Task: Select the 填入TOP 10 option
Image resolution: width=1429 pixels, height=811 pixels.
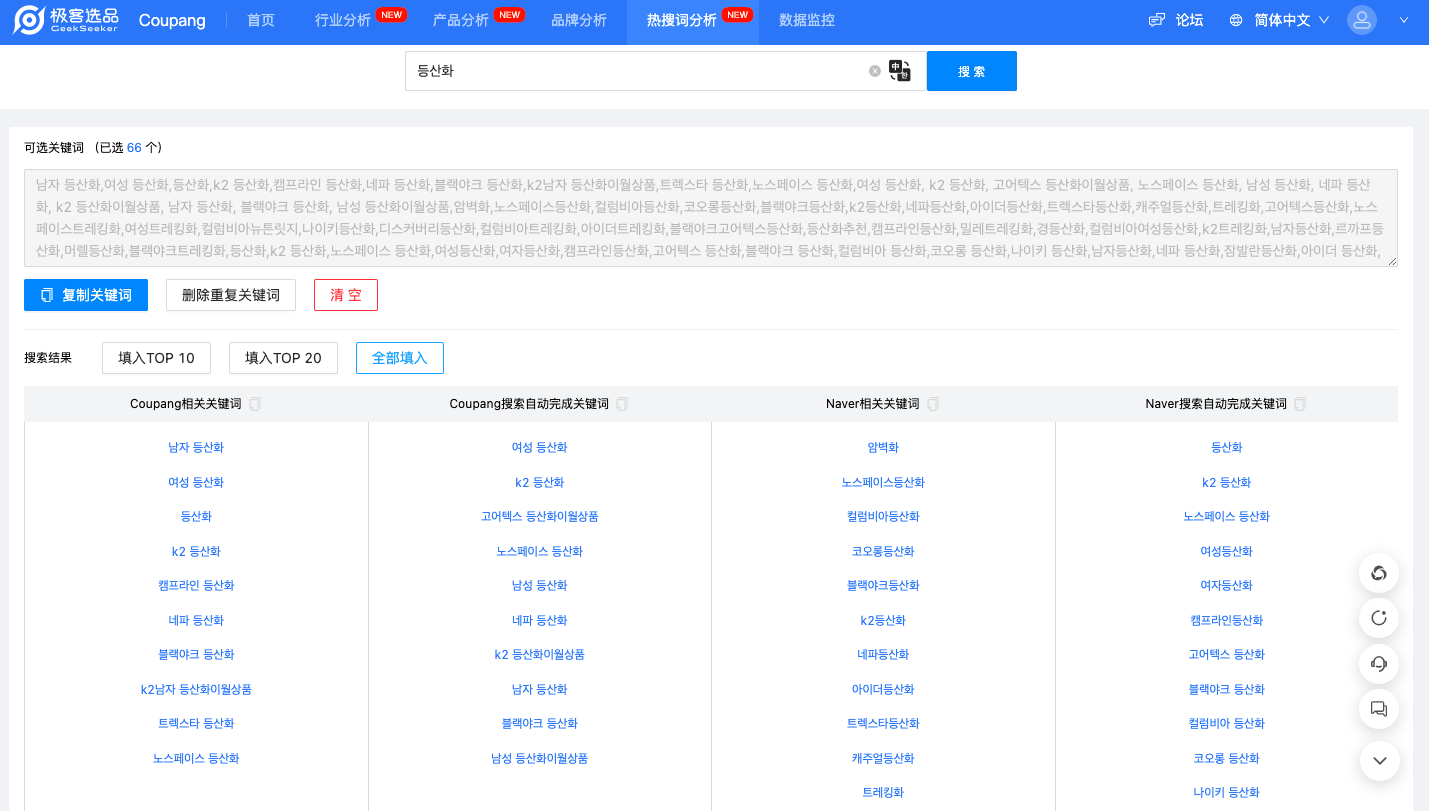Action: coord(156,358)
